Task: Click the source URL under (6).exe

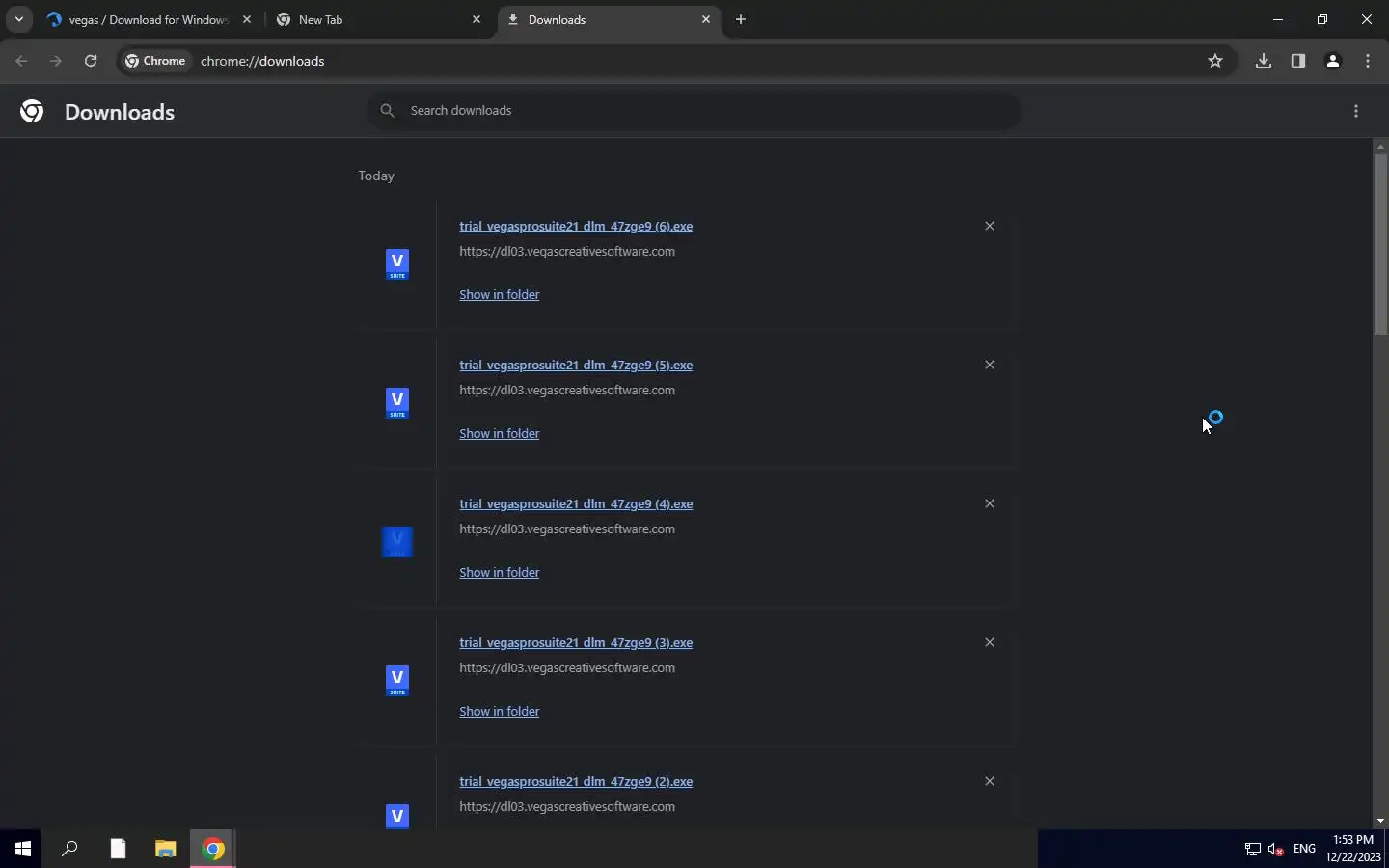Action: (x=567, y=251)
